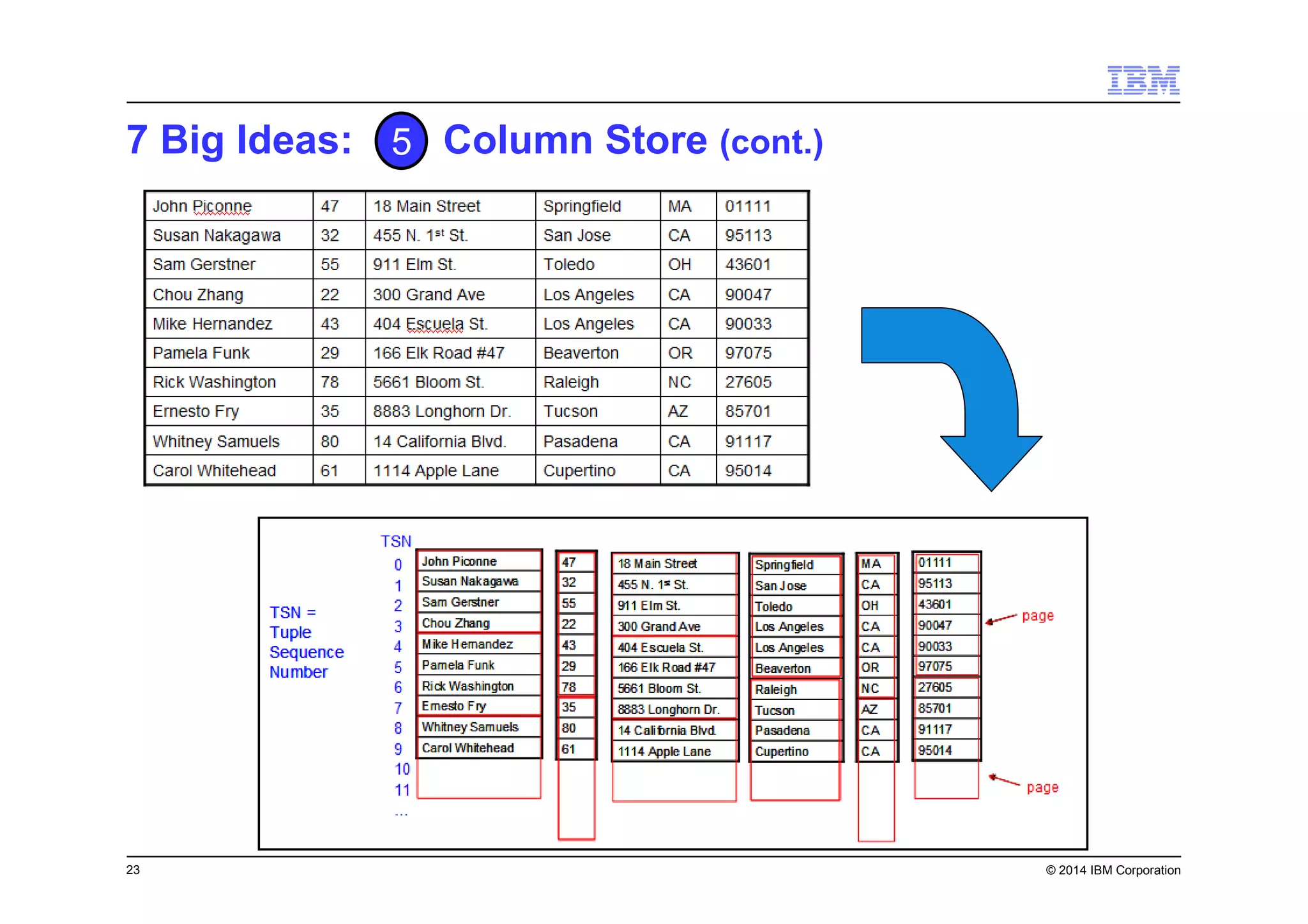Click 'Rick Washington' in the upper table
Screen dimensions: 1308x924
click(x=214, y=382)
